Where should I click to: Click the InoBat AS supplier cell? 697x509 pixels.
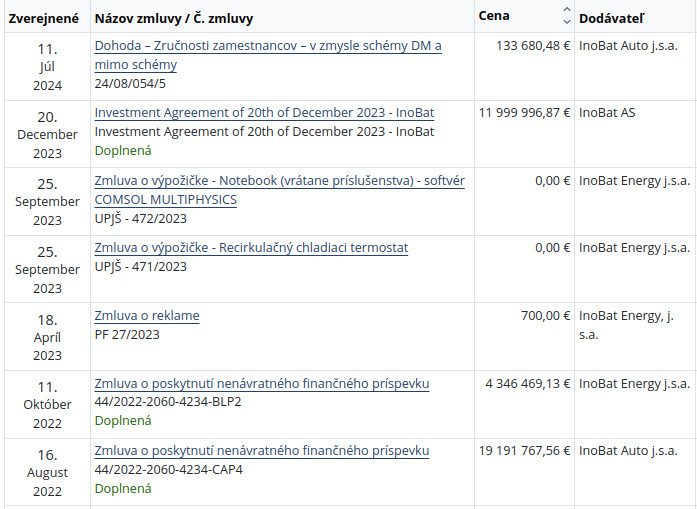point(607,113)
